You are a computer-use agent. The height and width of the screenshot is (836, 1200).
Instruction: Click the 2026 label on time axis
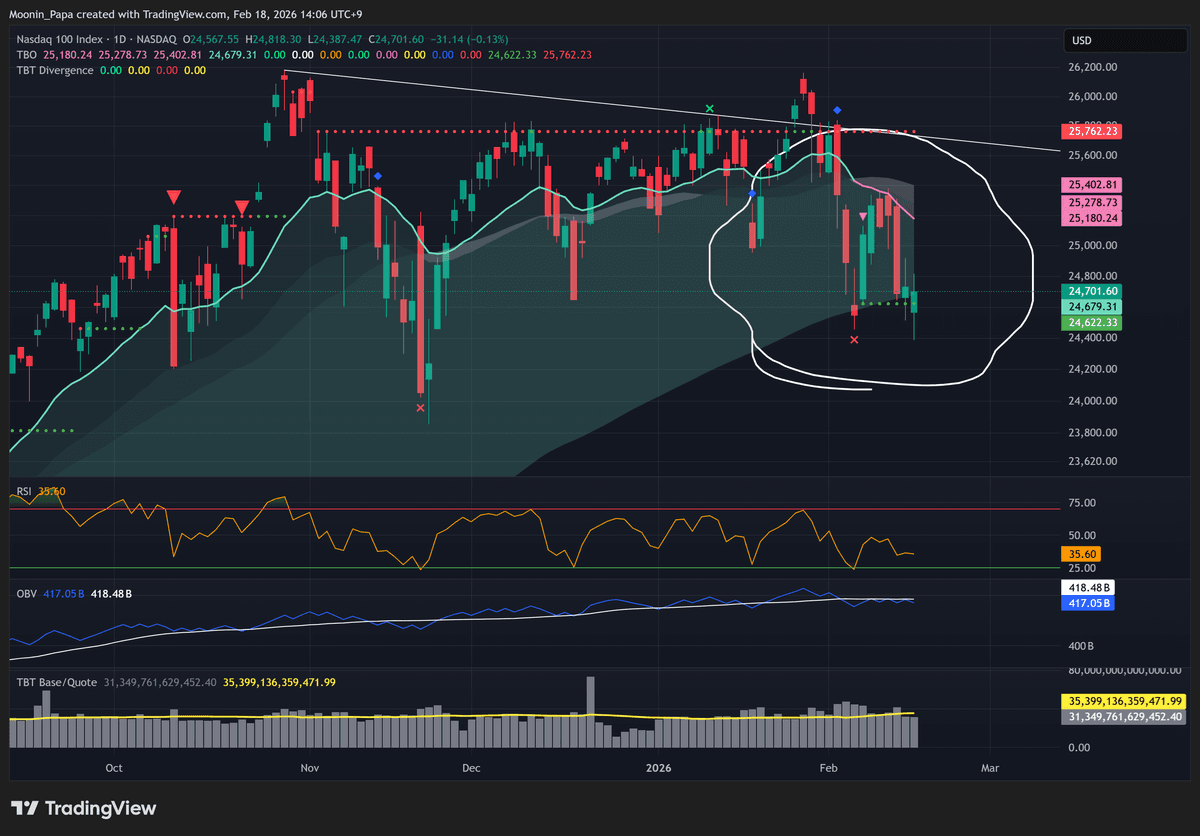(x=658, y=768)
